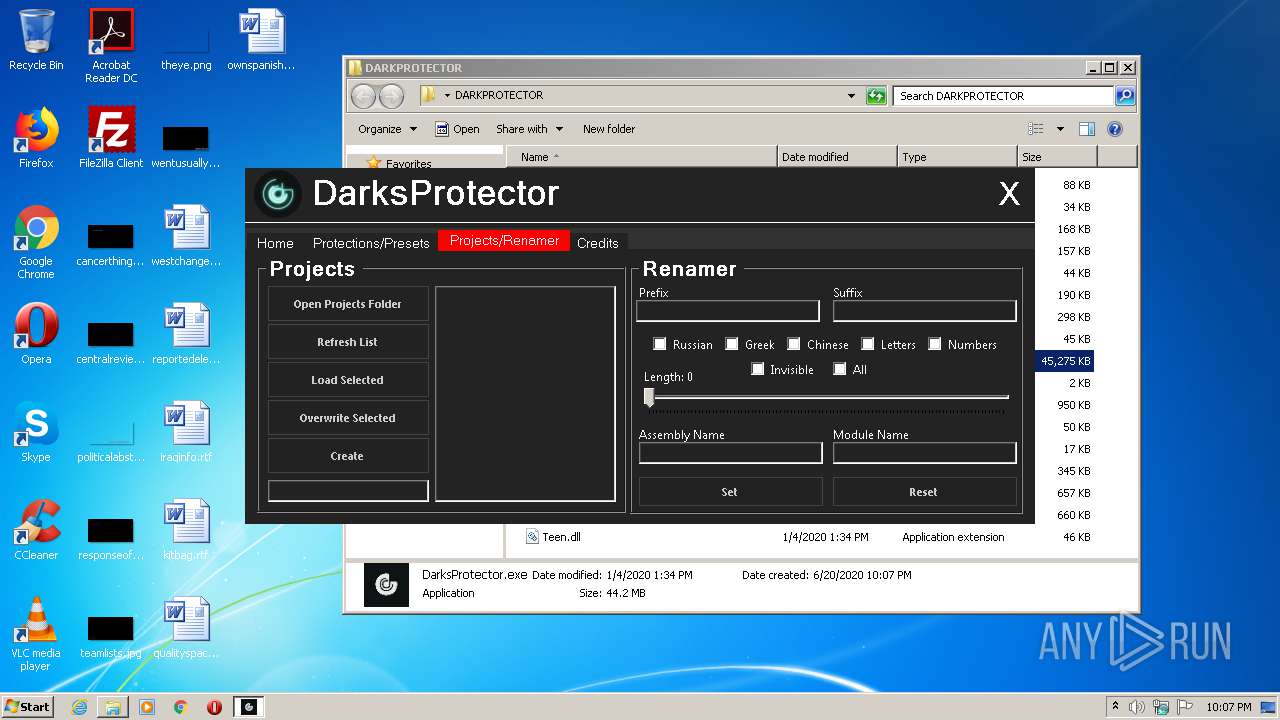
Task: Launch CCleaner from the desktop
Action: 36,530
